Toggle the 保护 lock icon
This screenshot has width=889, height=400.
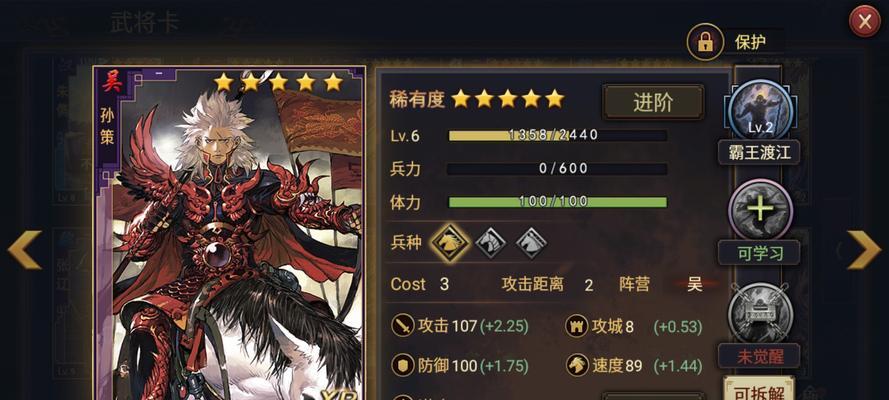tap(705, 41)
